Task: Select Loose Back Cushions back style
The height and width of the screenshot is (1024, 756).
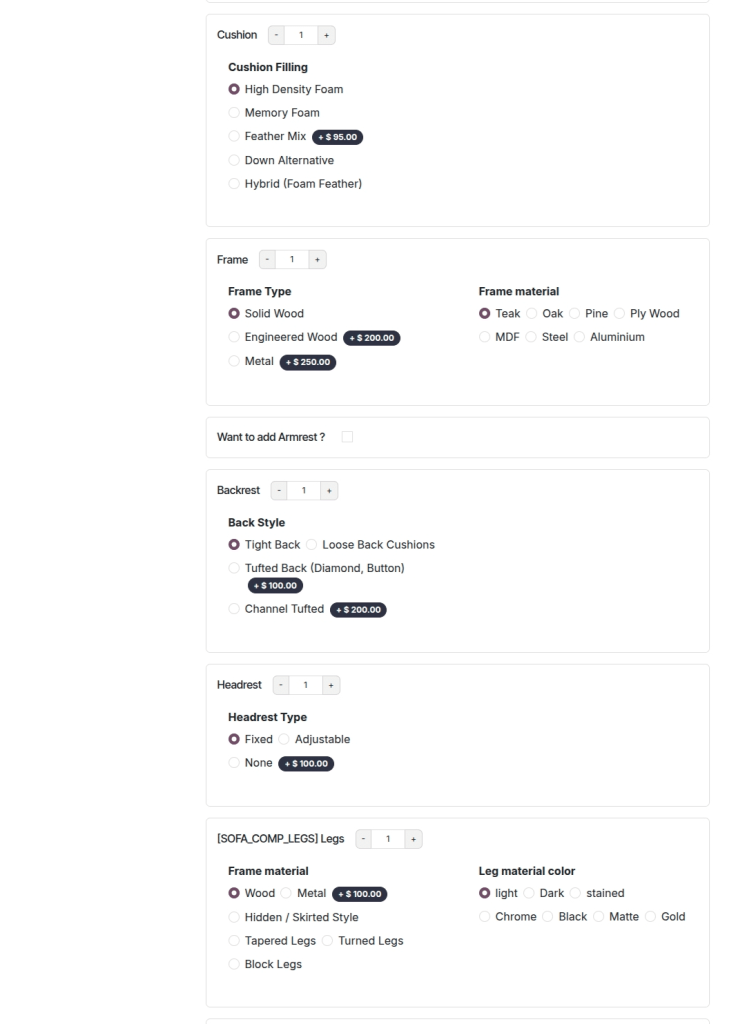Action: 311,544
